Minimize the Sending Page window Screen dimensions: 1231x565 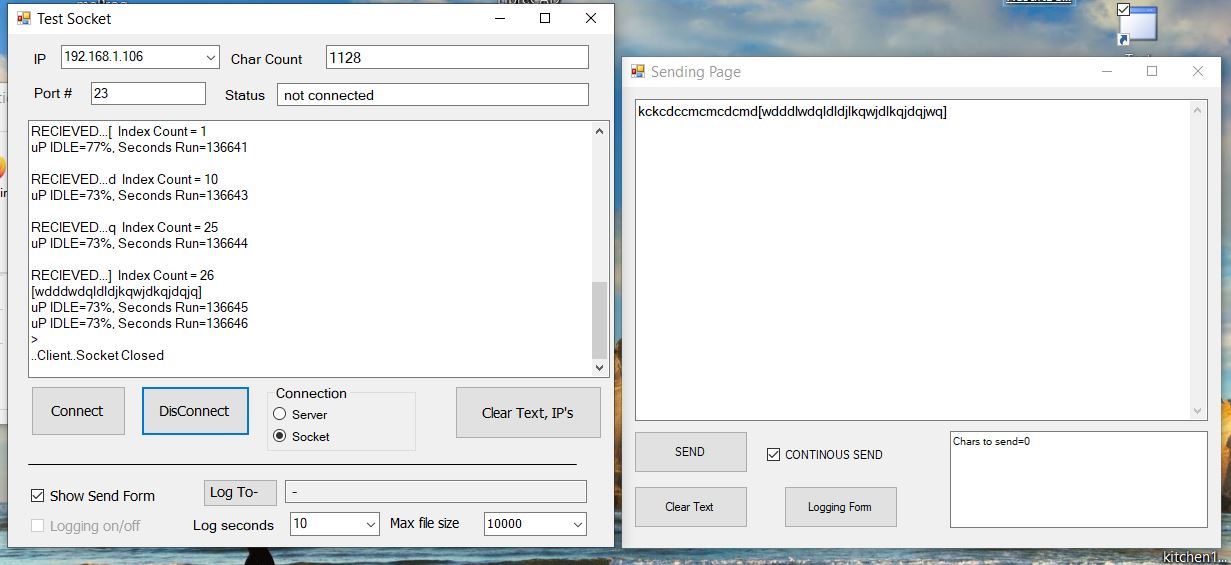coord(1106,72)
